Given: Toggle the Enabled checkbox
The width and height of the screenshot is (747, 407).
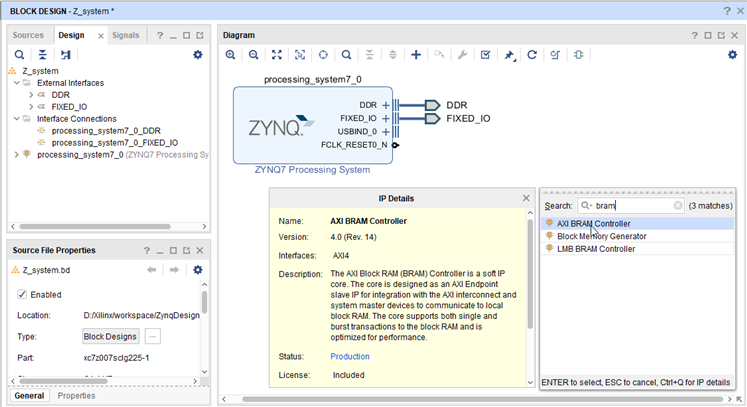Looking at the screenshot, I should [x=23, y=295].
